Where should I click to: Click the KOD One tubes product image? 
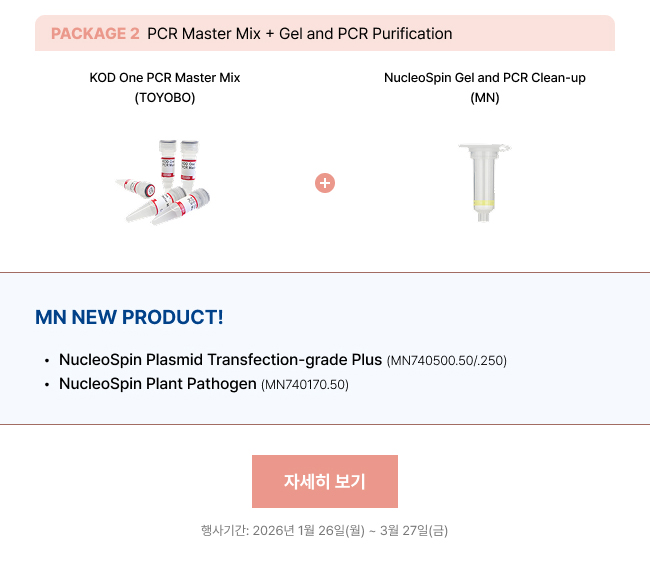165,182
